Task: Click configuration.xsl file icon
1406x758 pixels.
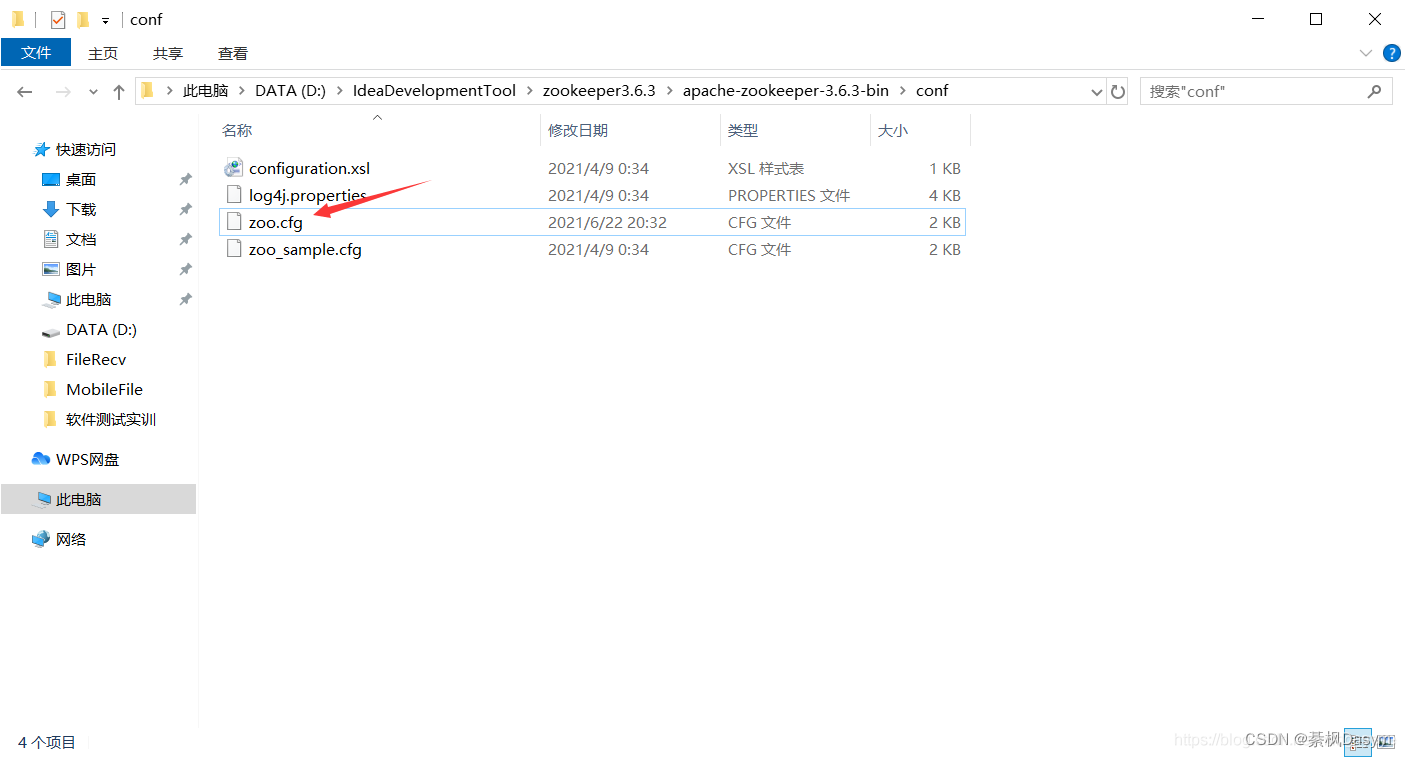Action: 233,168
